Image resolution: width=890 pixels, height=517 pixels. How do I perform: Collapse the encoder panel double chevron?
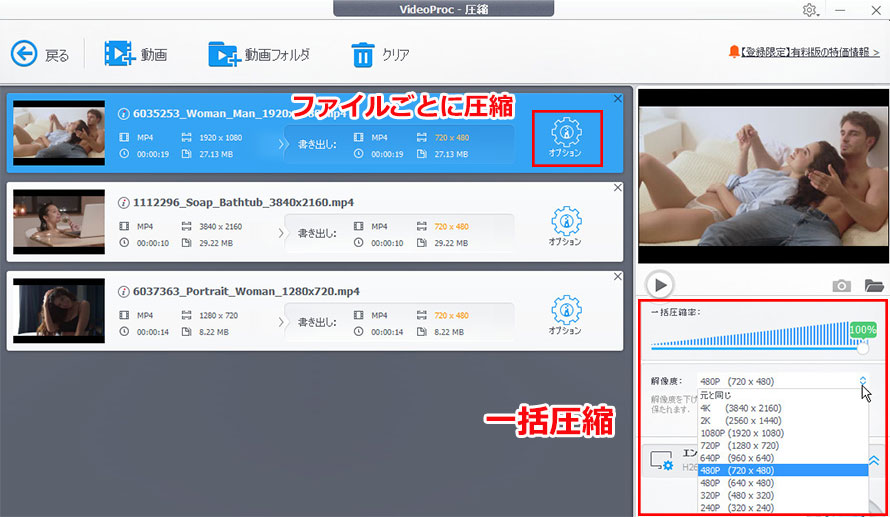click(x=874, y=460)
